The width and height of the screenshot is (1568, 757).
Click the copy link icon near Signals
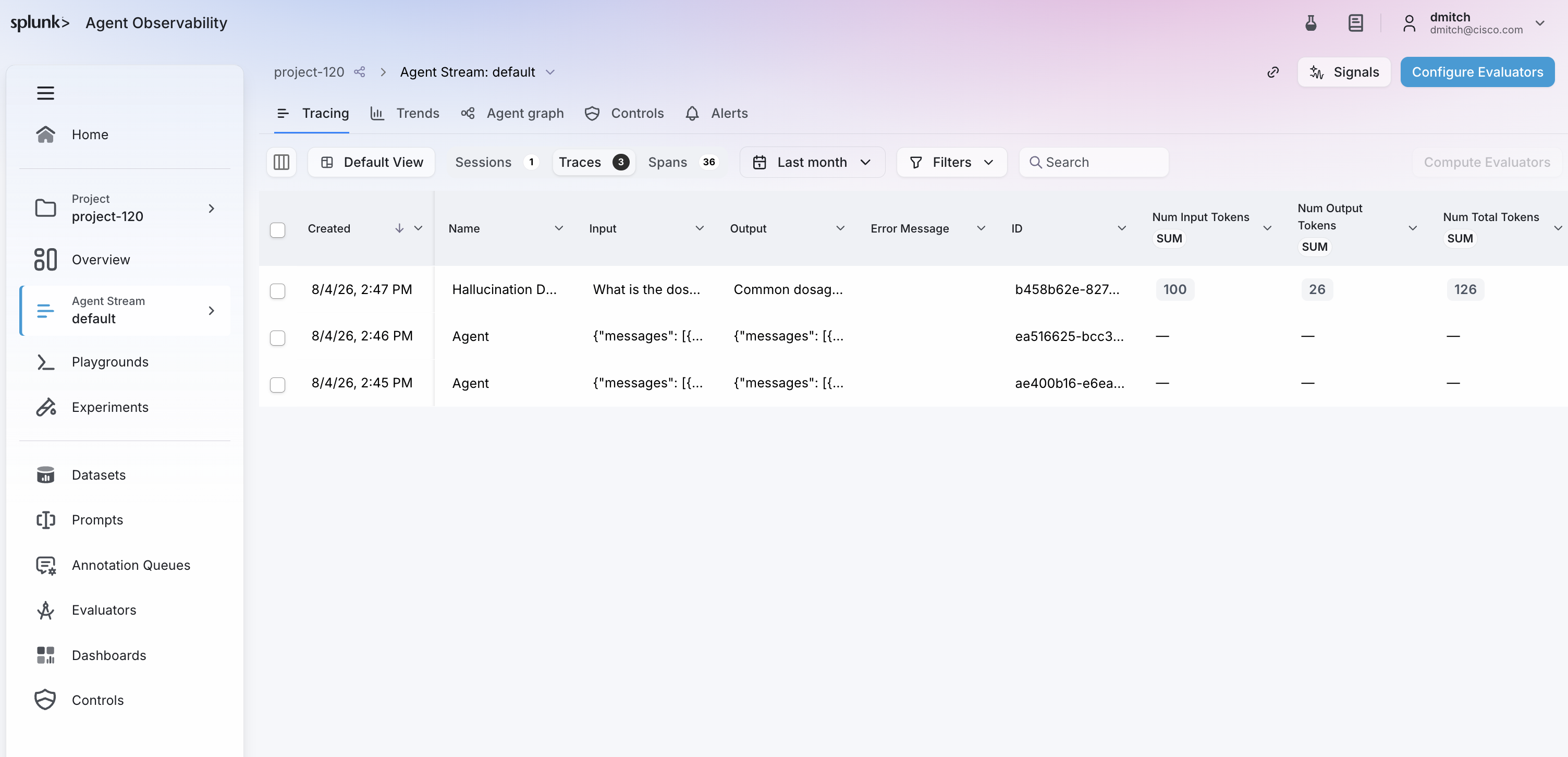tap(1273, 72)
